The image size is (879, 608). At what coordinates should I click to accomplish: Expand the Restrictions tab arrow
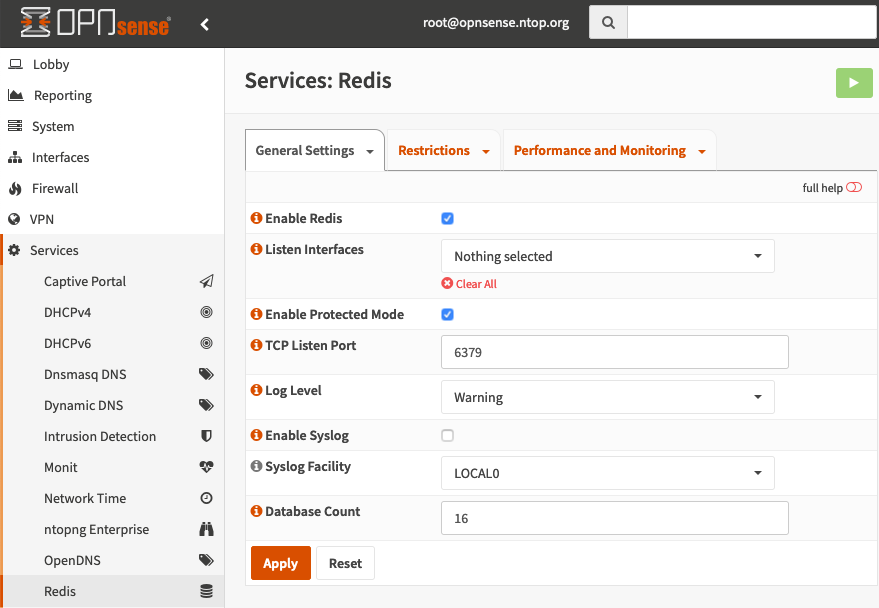click(x=486, y=151)
